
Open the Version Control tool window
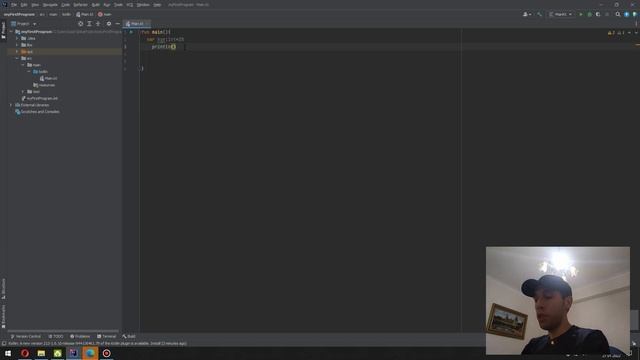point(26,336)
